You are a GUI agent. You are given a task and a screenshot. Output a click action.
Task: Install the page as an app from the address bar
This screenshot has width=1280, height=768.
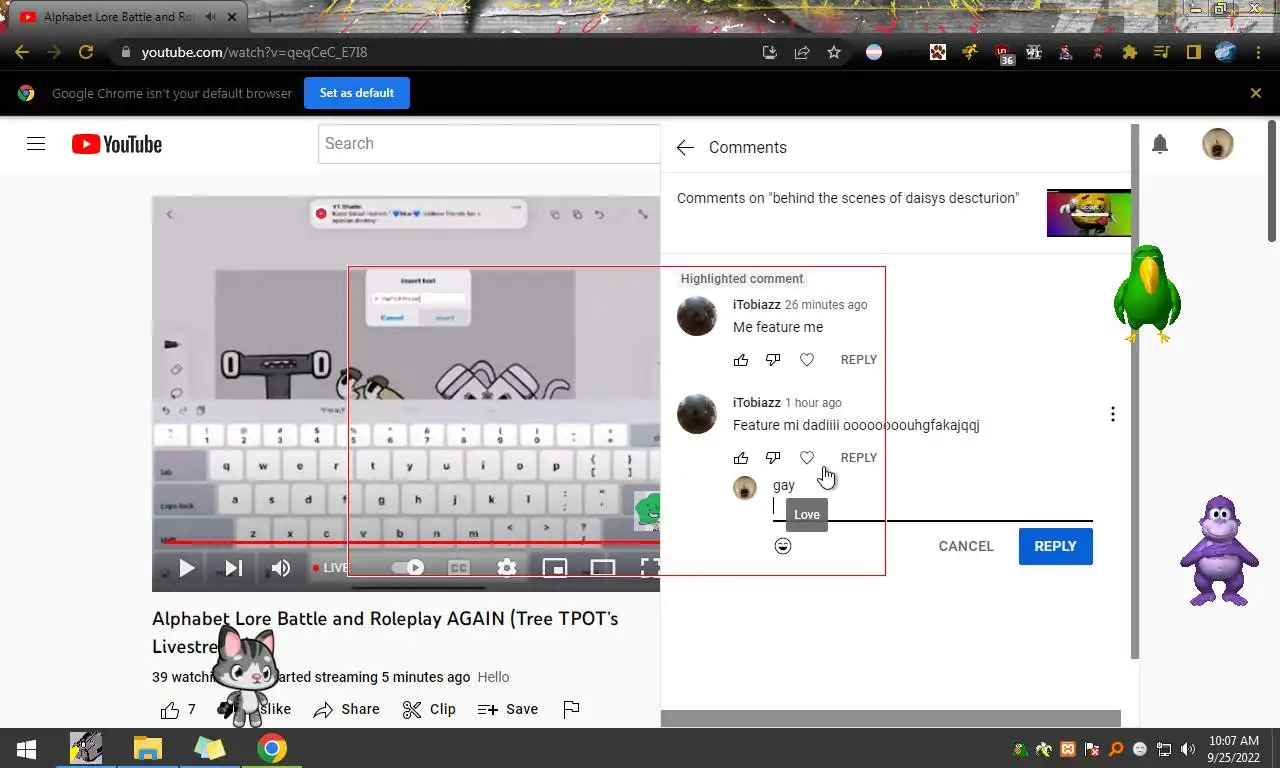click(769, 52)
